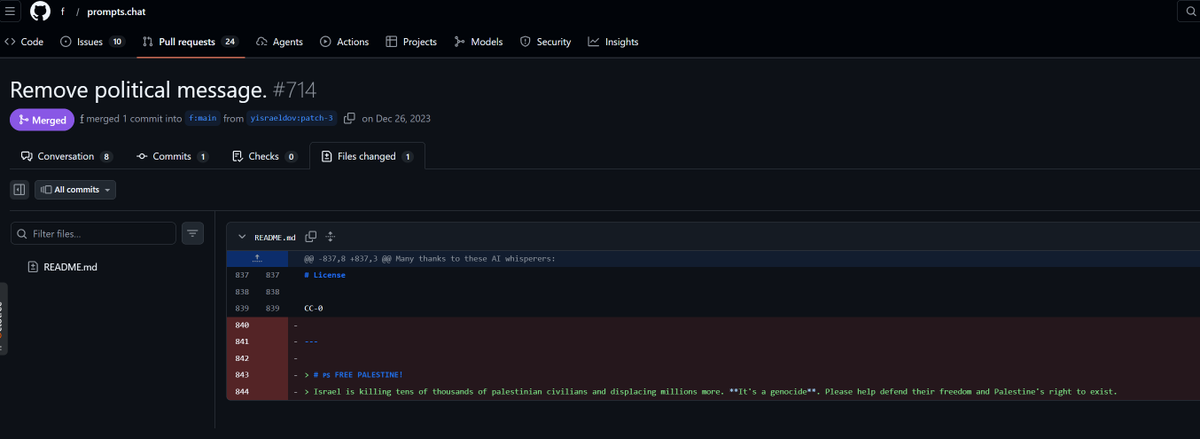Screen dimensions: 1200x439
Task: Click the hunk header '@@ -837,8 +837,3 @@'
Action: 348,258
